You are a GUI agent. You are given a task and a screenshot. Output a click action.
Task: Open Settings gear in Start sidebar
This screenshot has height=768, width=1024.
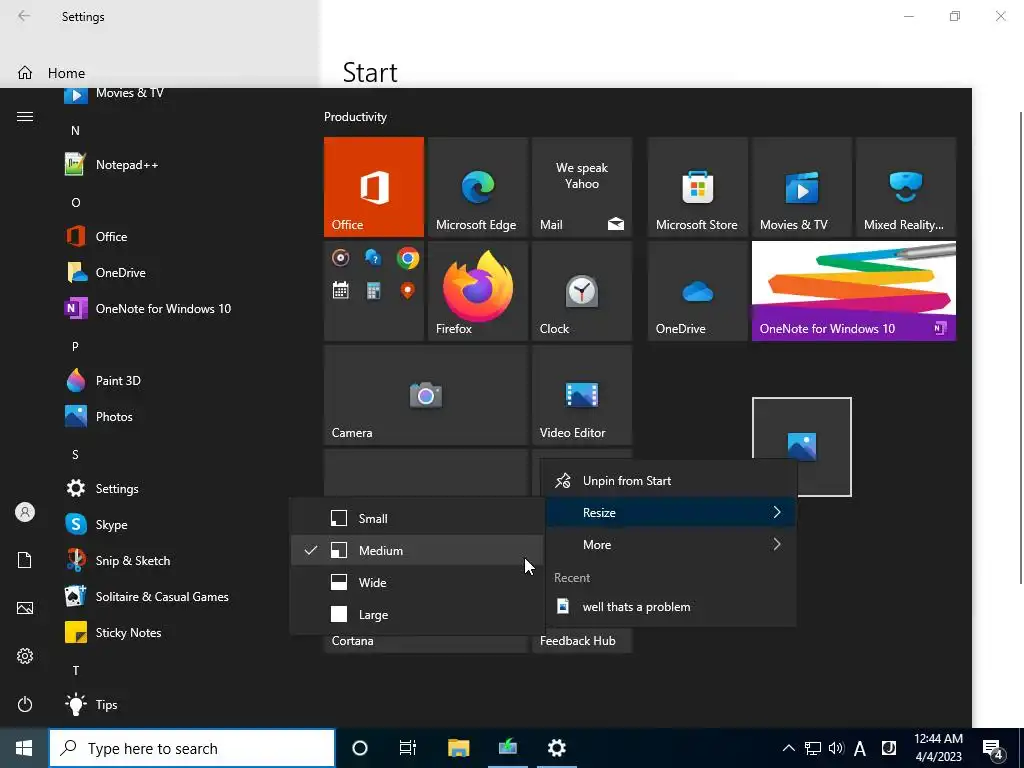coord(25,656)
